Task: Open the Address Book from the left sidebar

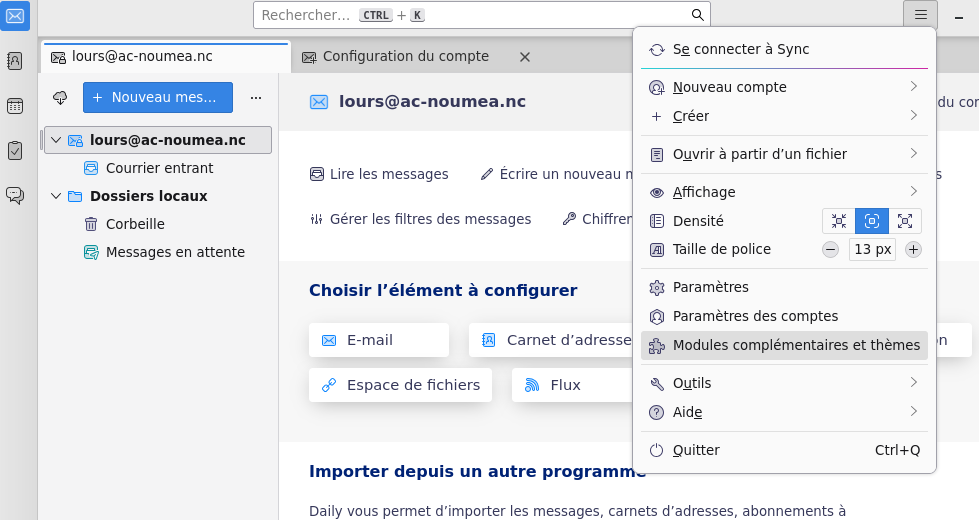Action: click(x=15, y=61)
